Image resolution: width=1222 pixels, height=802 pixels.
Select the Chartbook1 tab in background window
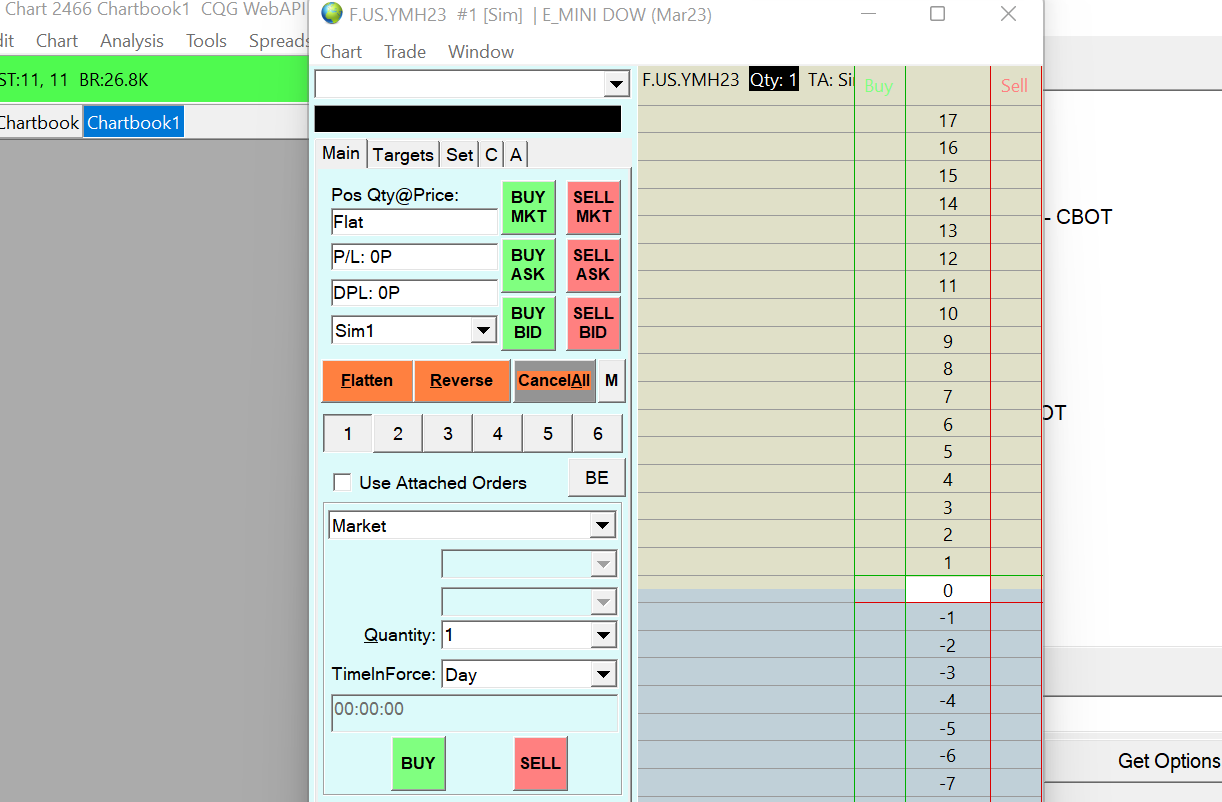coord(133,123)
